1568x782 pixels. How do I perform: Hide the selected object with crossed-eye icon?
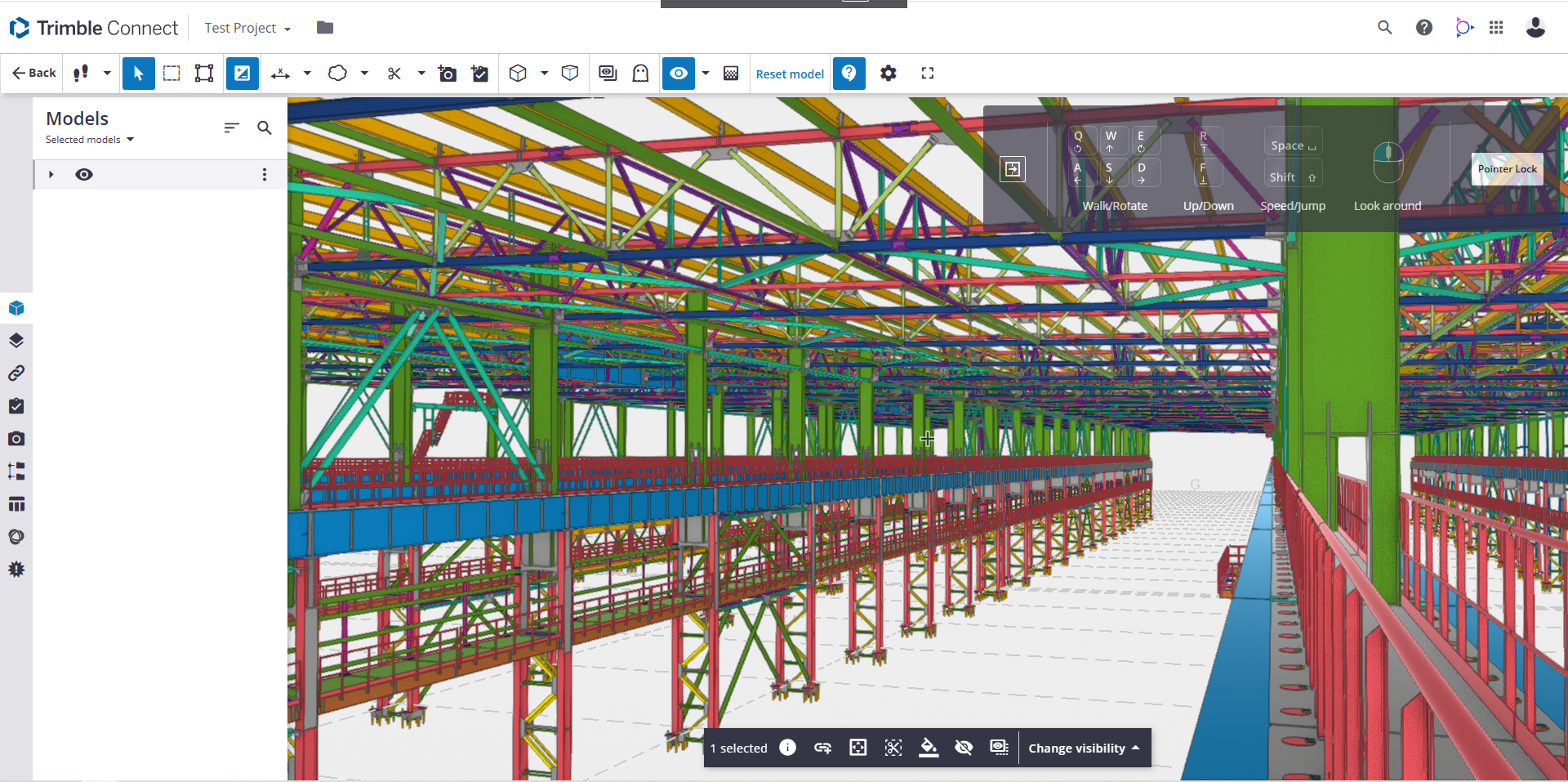pyautogui.click(x=964, y=748)
